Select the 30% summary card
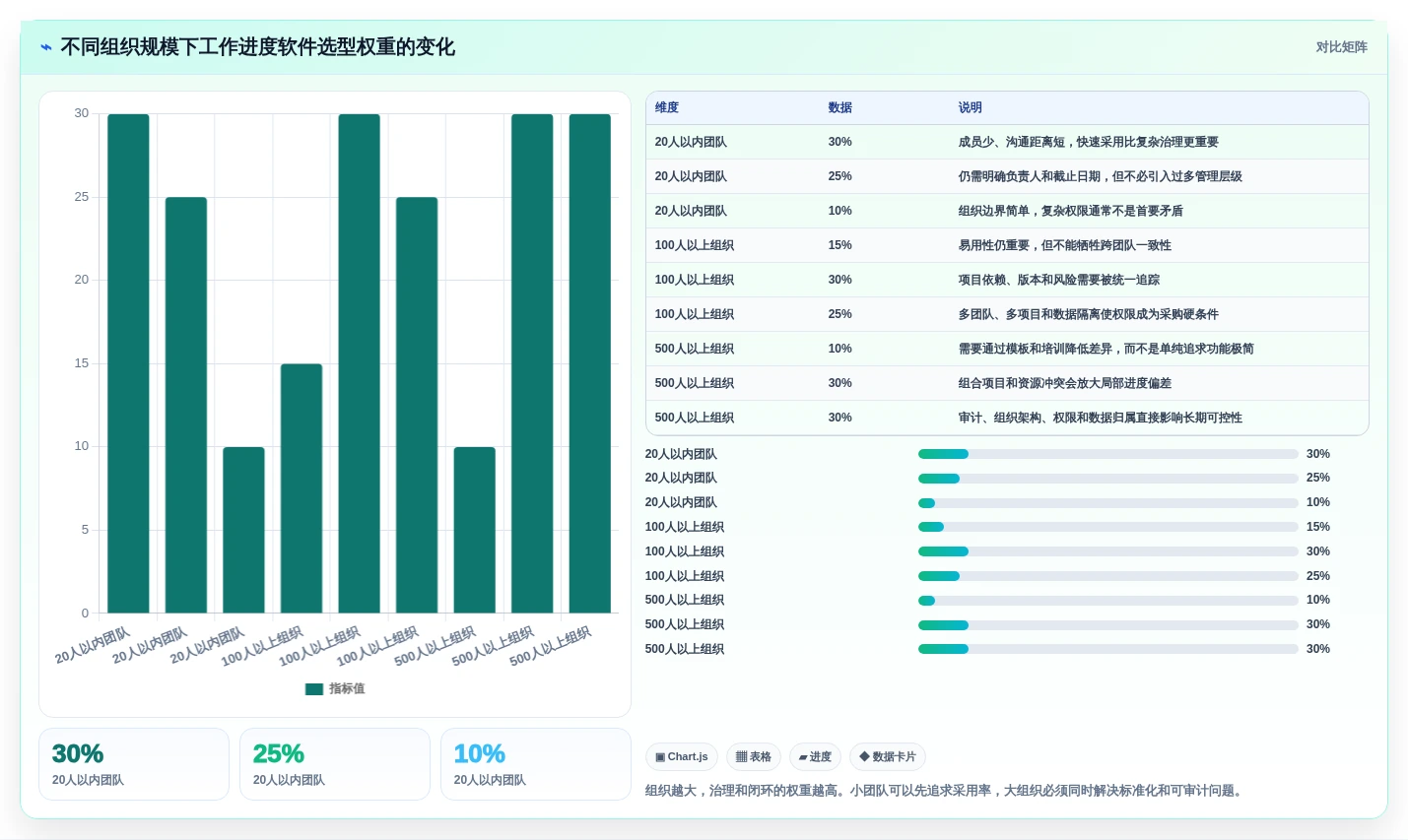The image size is (1408, 840). click(134, 764)
